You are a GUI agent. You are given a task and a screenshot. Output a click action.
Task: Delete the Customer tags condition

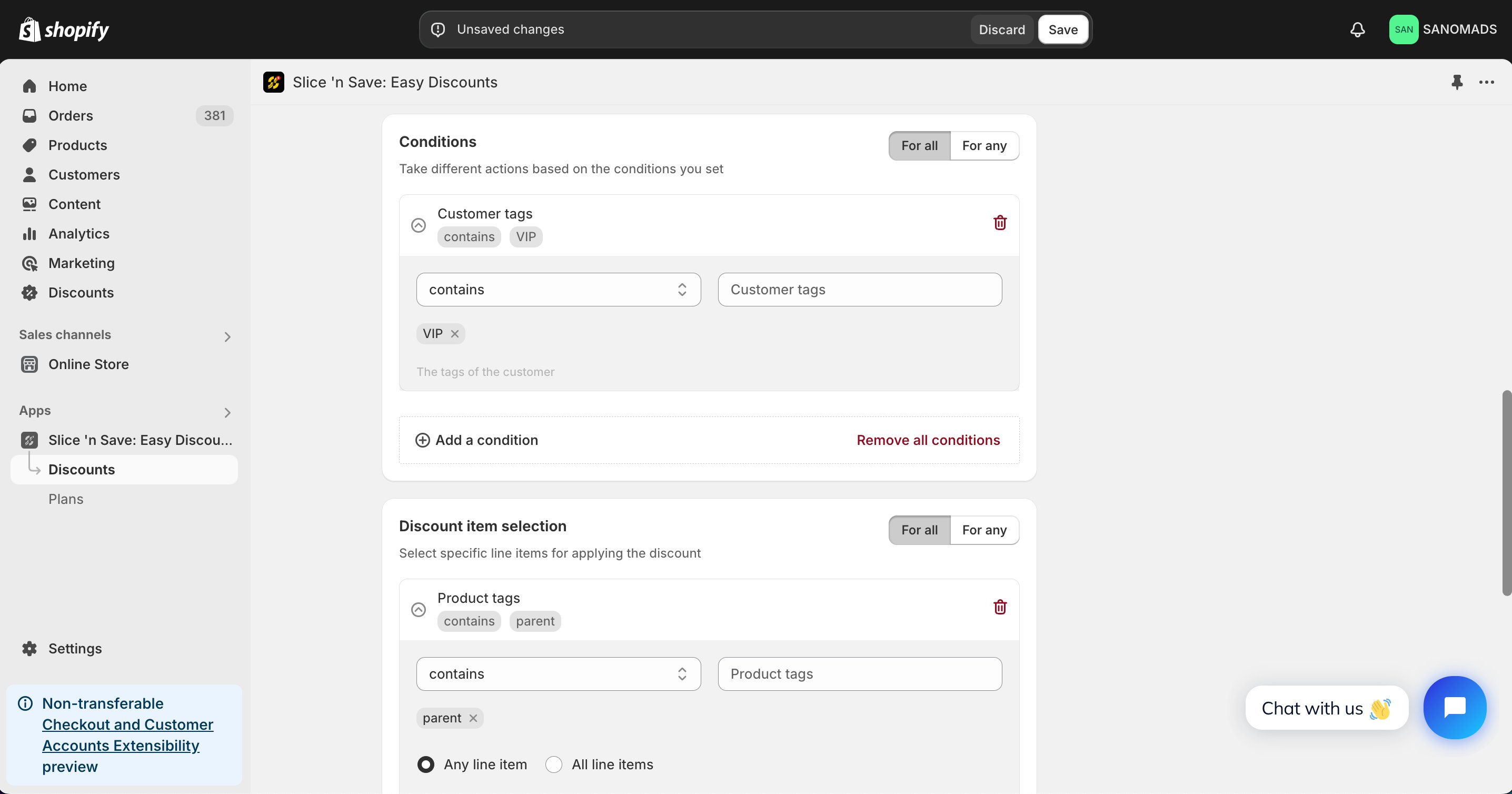tap(1000, 223)
